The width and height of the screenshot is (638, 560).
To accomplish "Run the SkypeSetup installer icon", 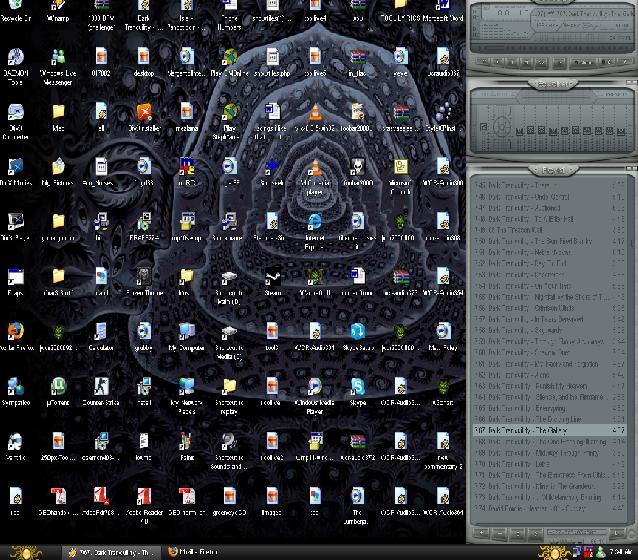I will pyautogui.click(x=358, y=336).
